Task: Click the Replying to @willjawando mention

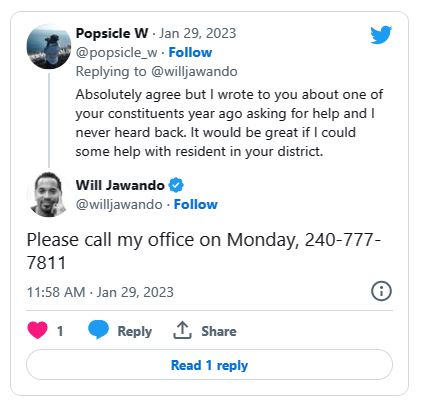Action: (x=194, y=72)
